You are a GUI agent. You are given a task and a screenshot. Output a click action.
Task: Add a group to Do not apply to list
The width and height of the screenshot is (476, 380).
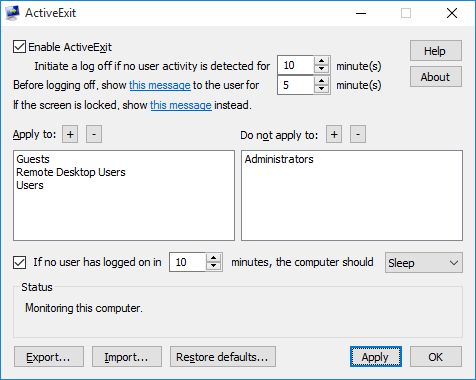(x=334, y=134)
